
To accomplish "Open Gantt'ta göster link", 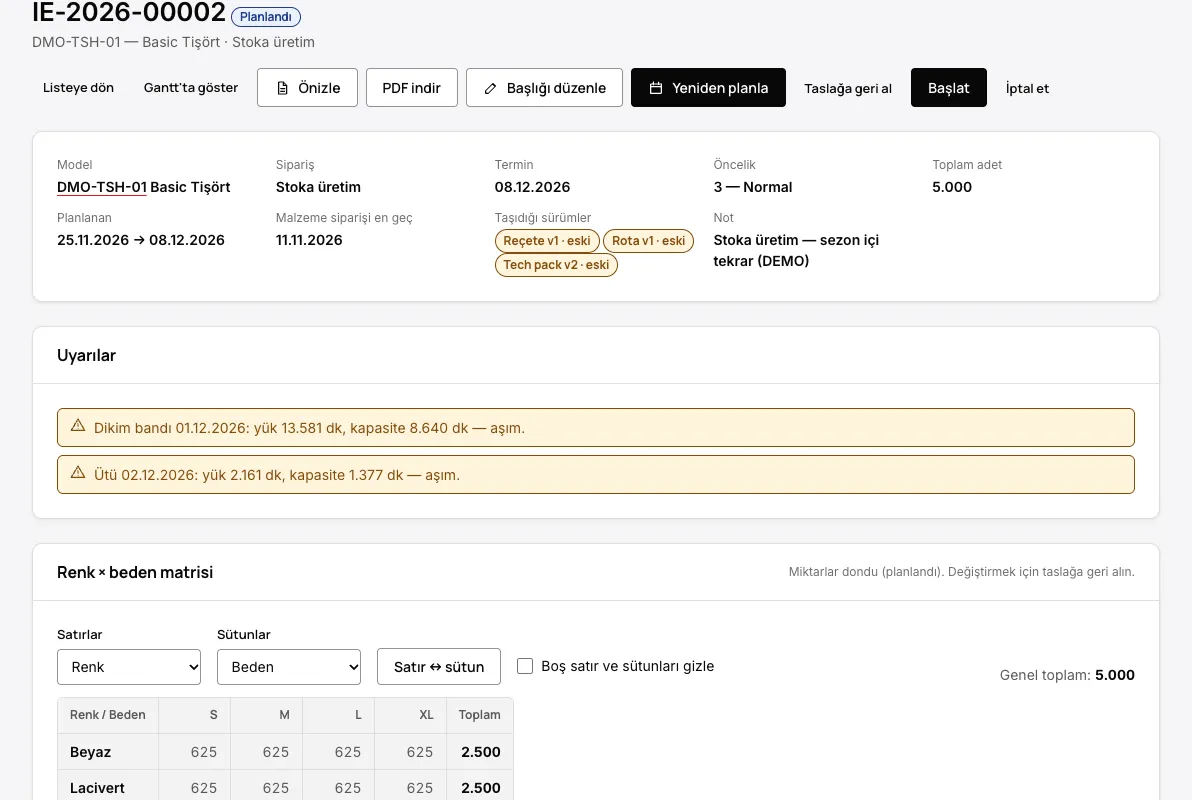I will click(x=191, y=88).
